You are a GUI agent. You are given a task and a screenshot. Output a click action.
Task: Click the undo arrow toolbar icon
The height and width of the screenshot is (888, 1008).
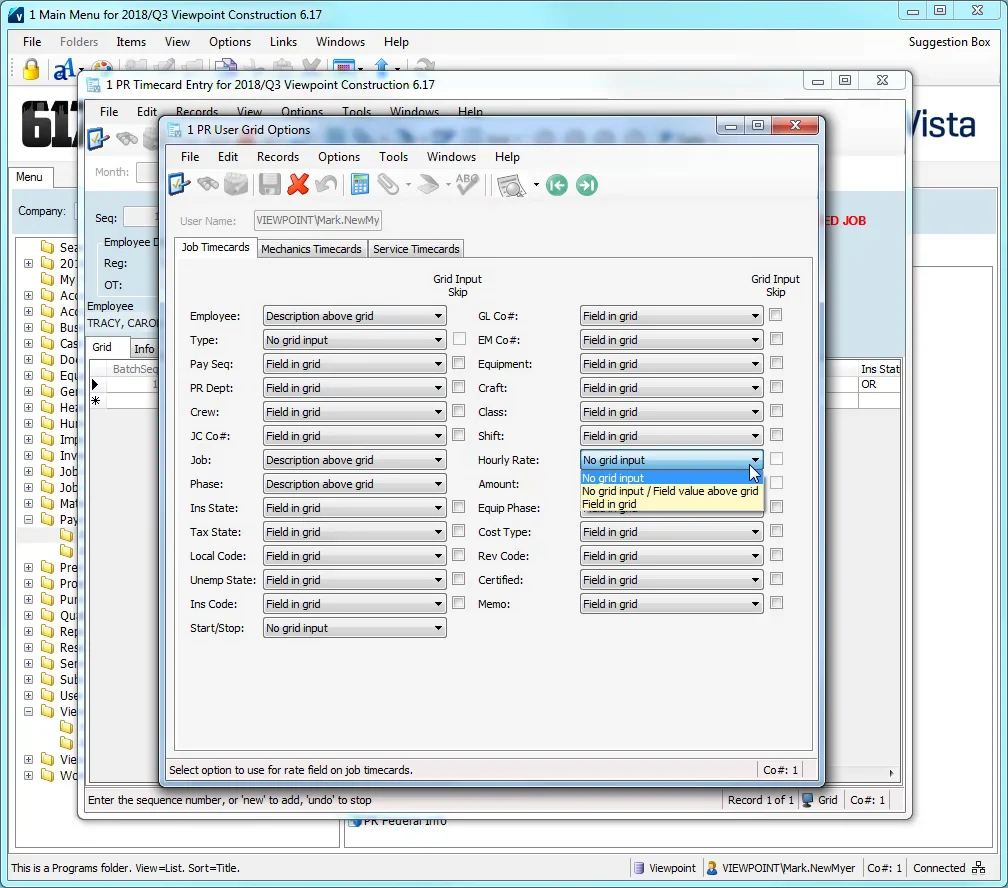(325, 185)
